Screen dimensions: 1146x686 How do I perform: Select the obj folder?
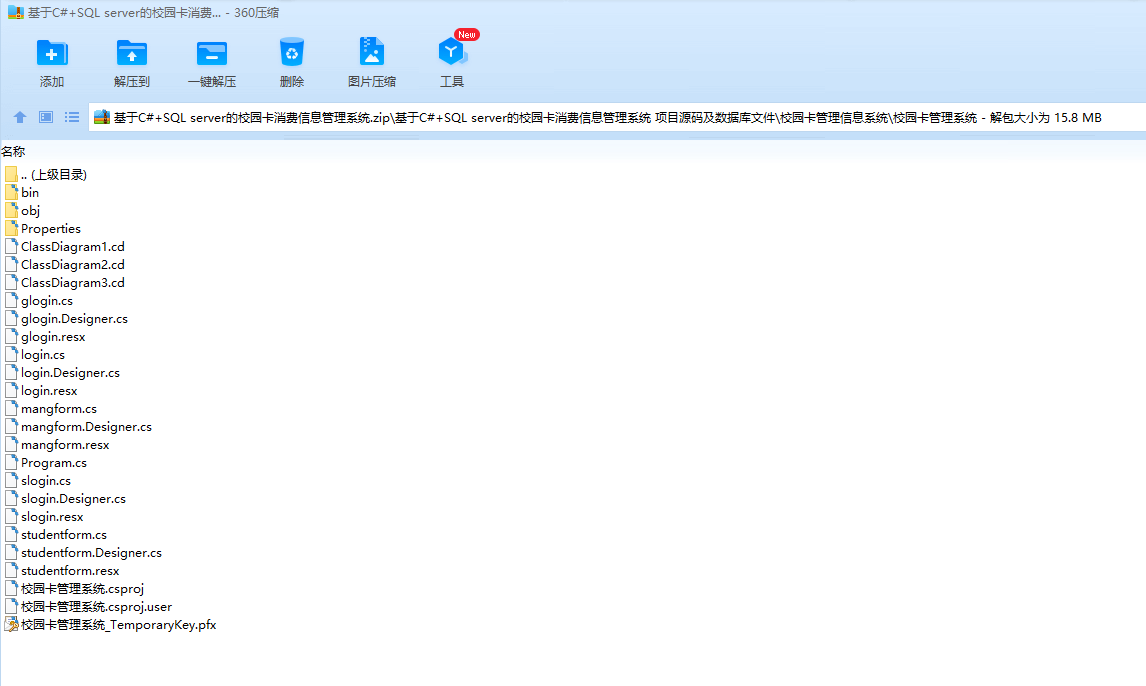click(22, 210)
